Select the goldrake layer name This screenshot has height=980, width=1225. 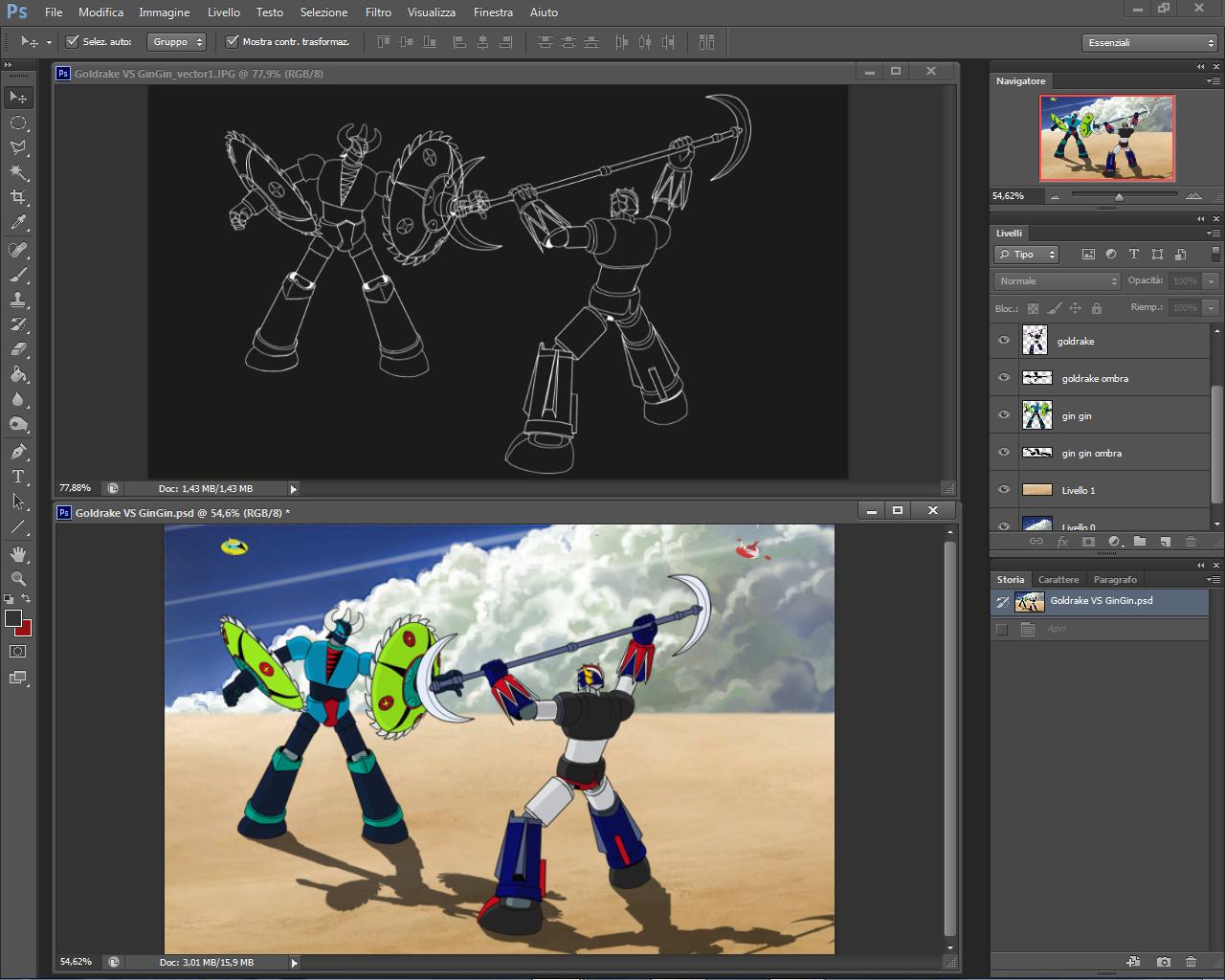pyautogui.click(x=1076, y=342)
